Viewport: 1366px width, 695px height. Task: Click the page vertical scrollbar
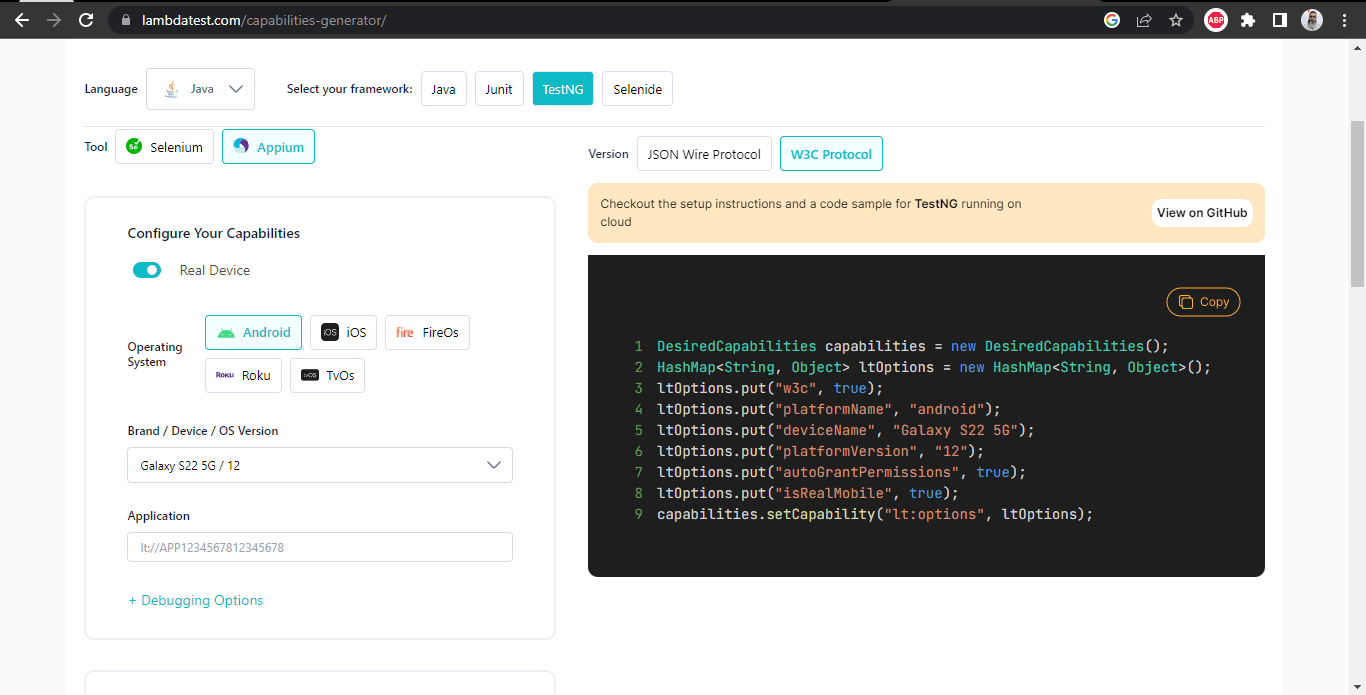point(1357,200)
